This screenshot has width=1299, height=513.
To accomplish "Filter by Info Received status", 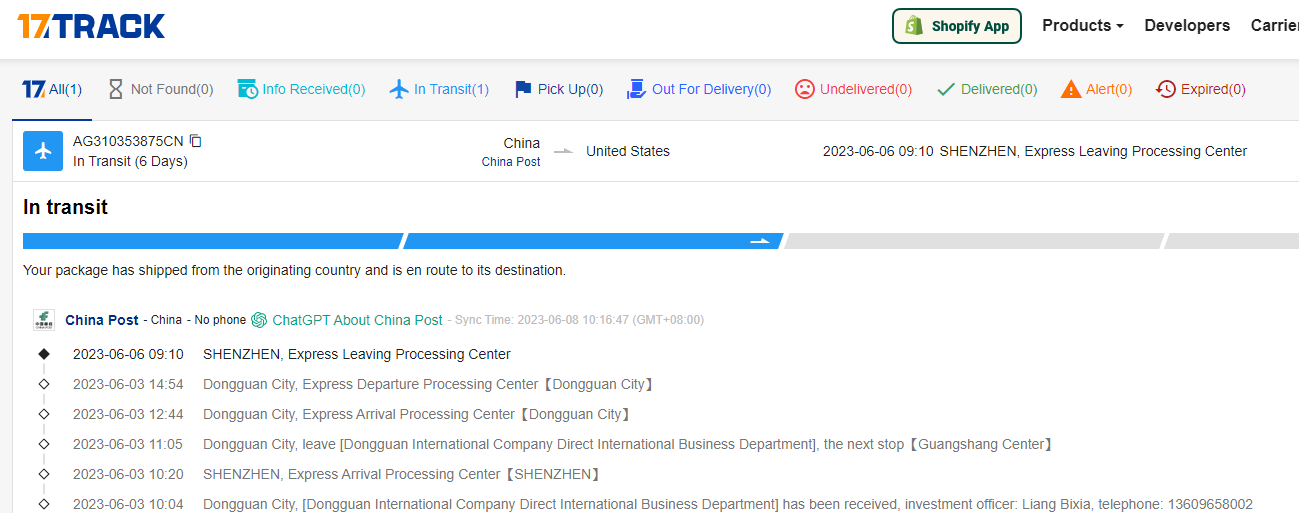I will pyautogui.click(x=301, y=89).
